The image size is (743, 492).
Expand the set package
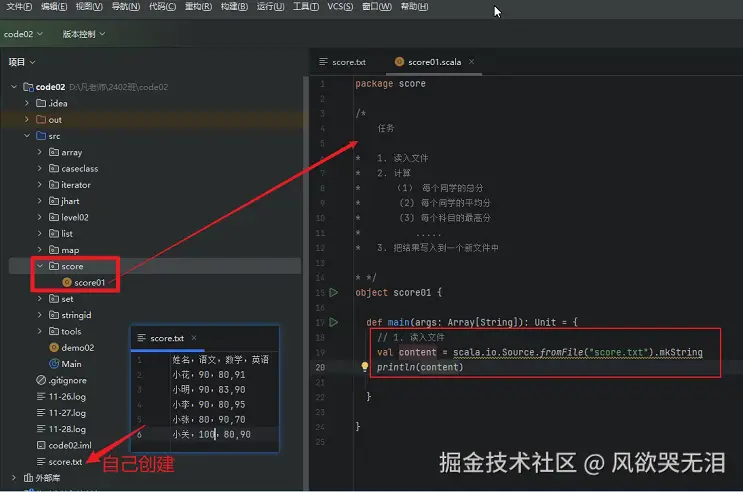pos(40,299)
